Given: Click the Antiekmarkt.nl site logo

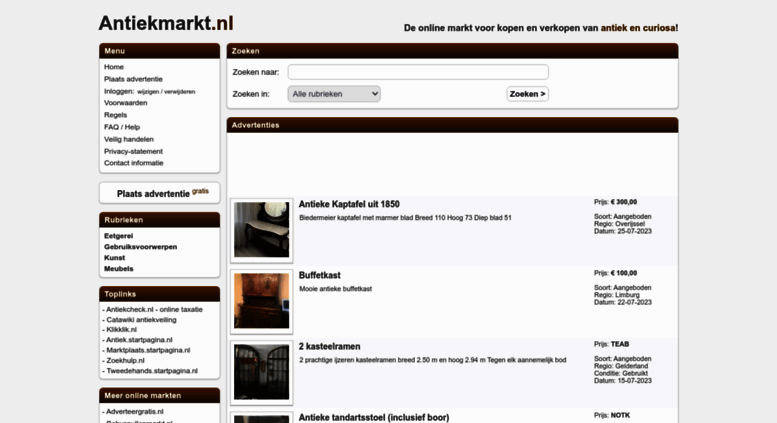Looking at the screenshot, I should tap(166, 23).
